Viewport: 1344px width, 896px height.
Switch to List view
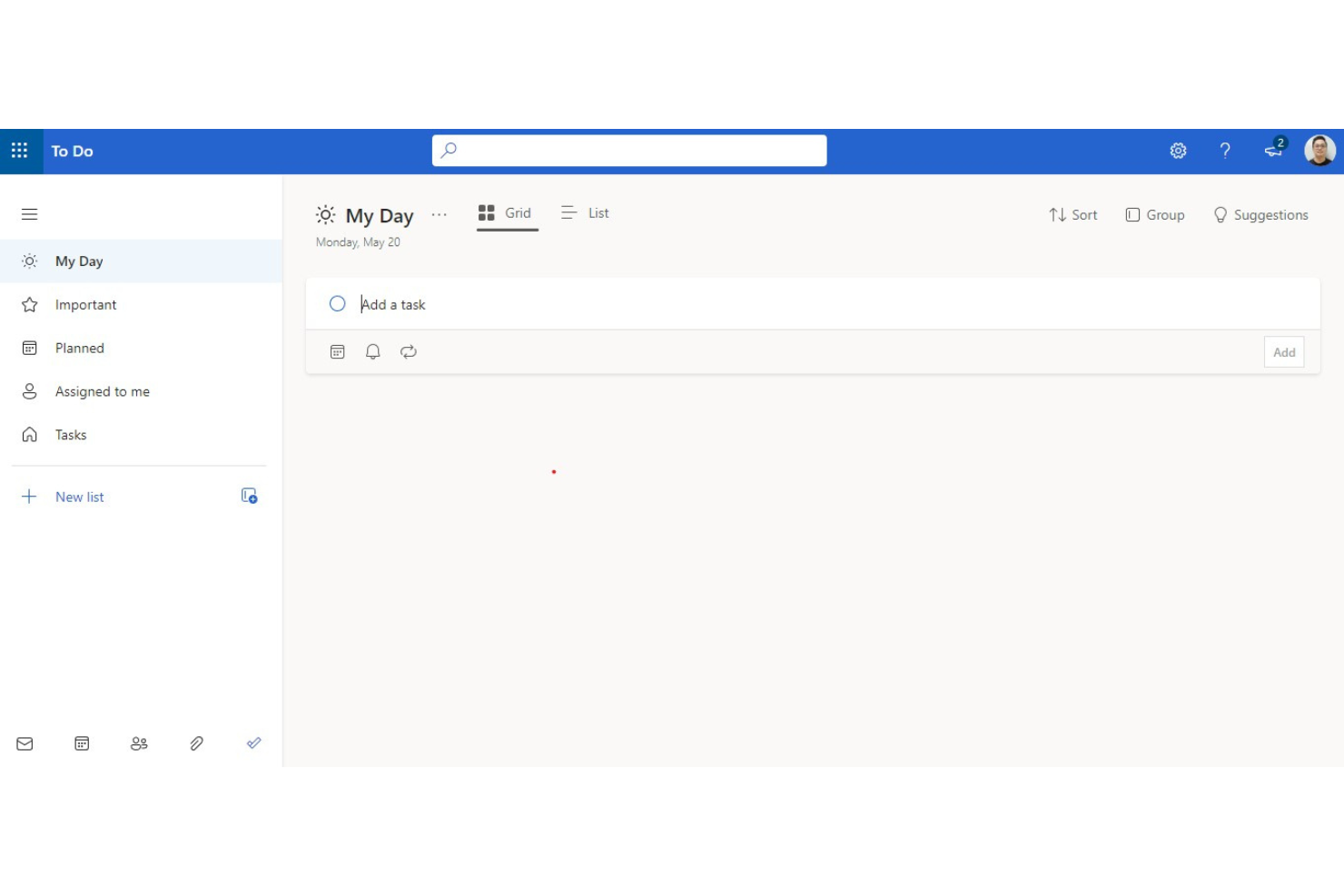(x=585, y=212)
